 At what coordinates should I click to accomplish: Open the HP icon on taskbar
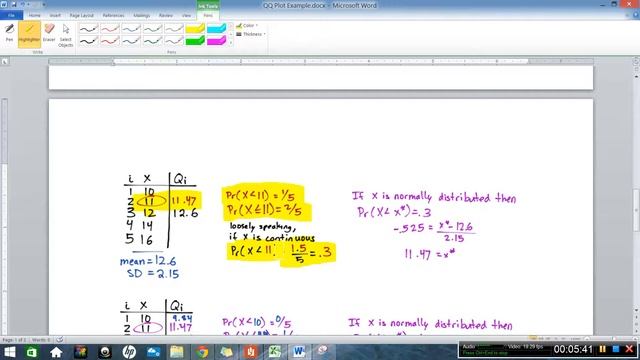129,351
